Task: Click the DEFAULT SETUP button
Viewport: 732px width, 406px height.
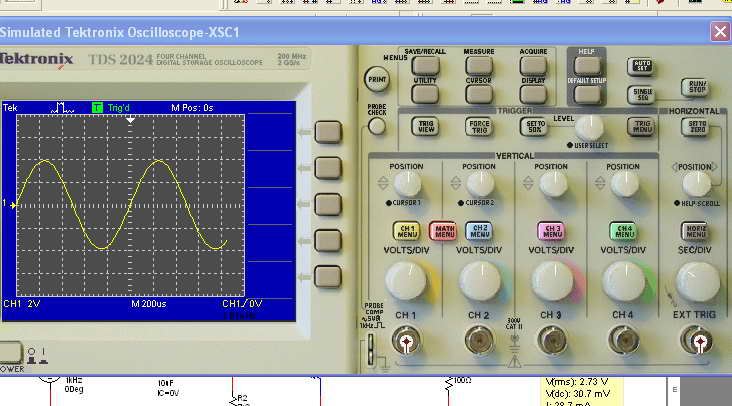Action: click(587, 95)
